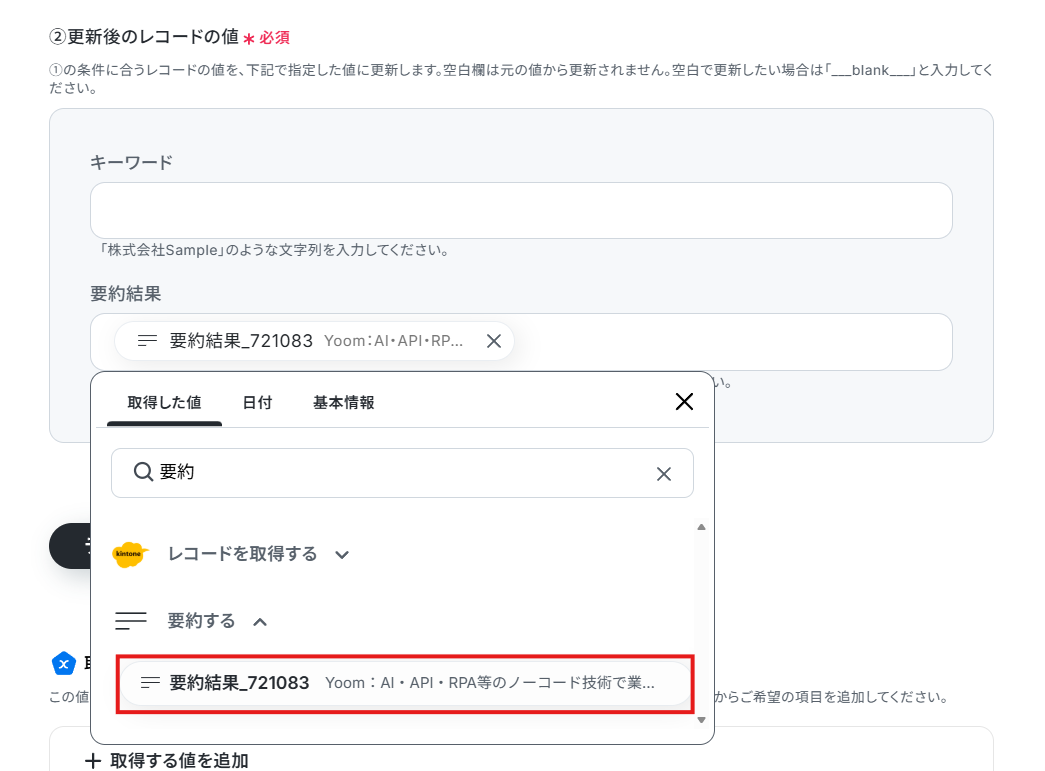Click 取得する値を追加 link
The image size is (1045, 771).
click(x=179, y=761)
